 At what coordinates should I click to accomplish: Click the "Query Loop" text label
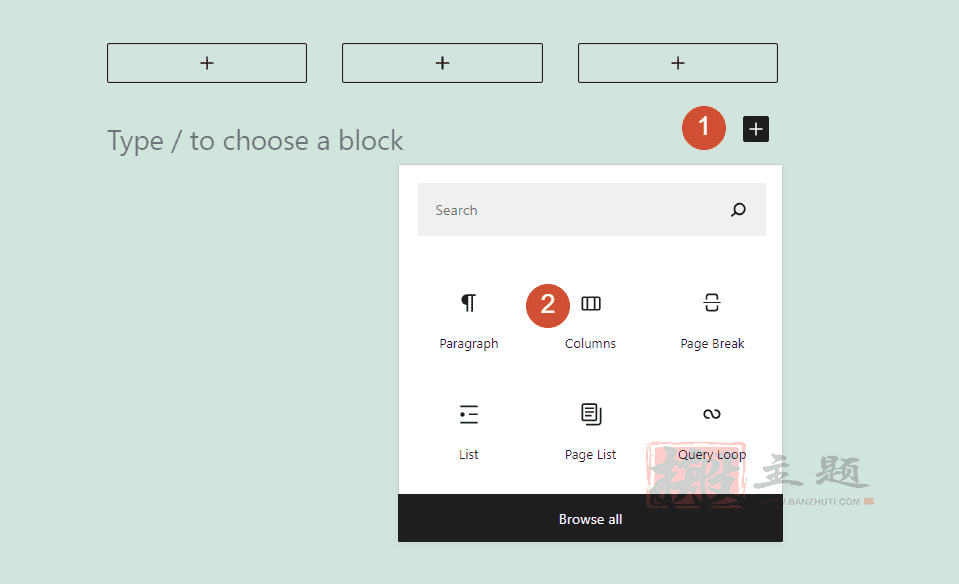pyautogui.click(x=712, y=455)
